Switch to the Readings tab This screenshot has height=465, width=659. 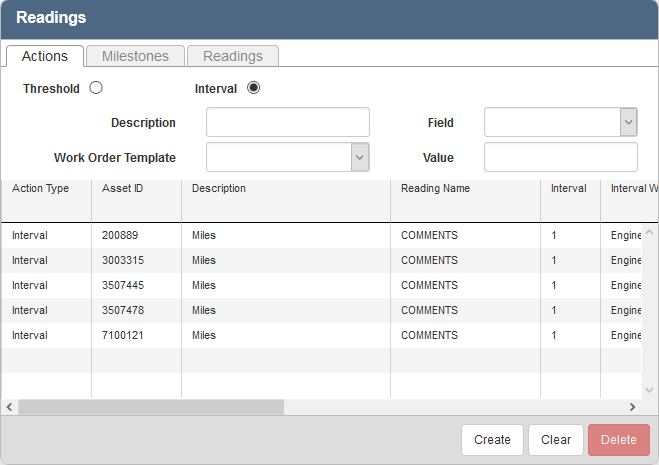233,56
